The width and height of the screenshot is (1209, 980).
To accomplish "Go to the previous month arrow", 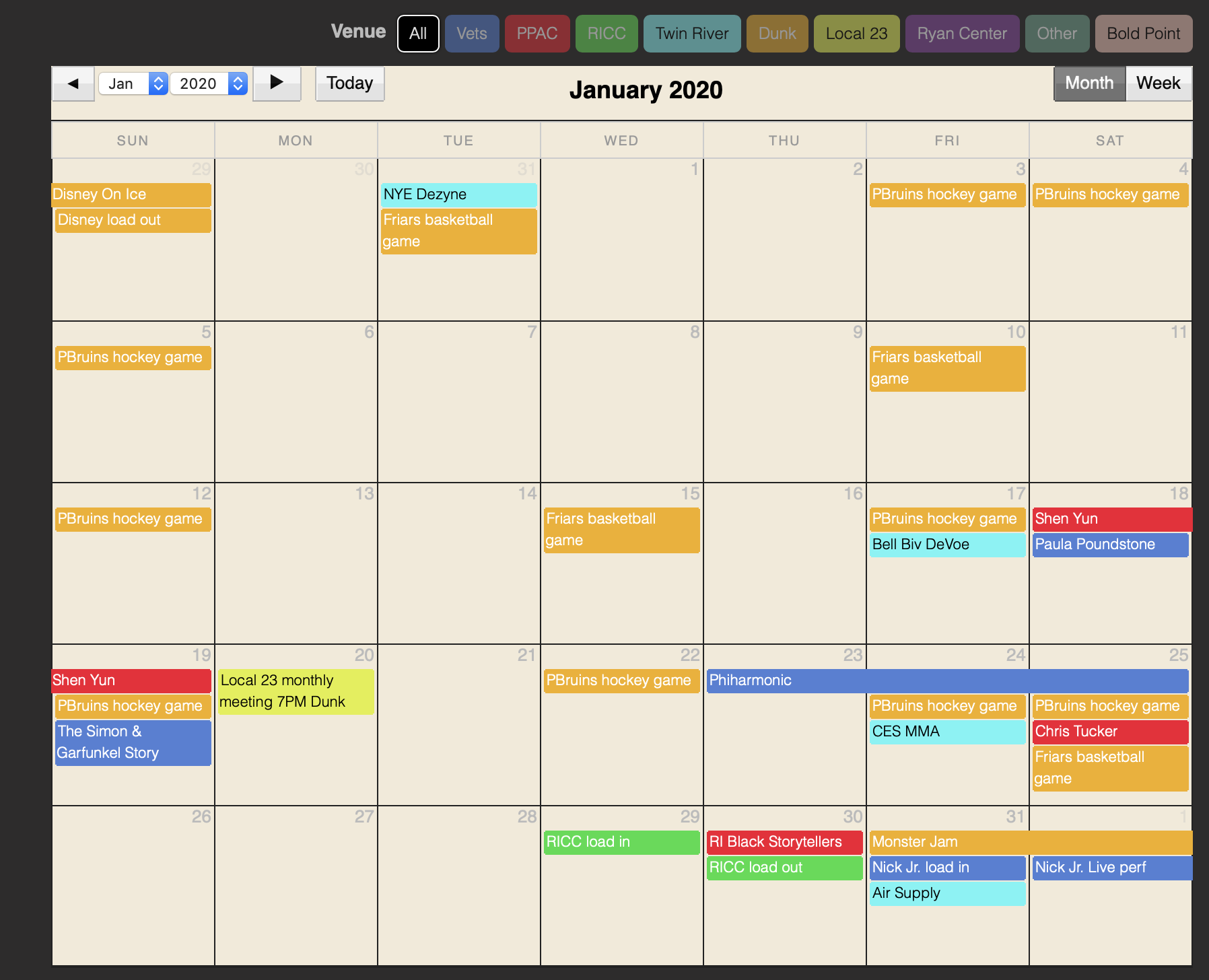I will click(73, 83).
